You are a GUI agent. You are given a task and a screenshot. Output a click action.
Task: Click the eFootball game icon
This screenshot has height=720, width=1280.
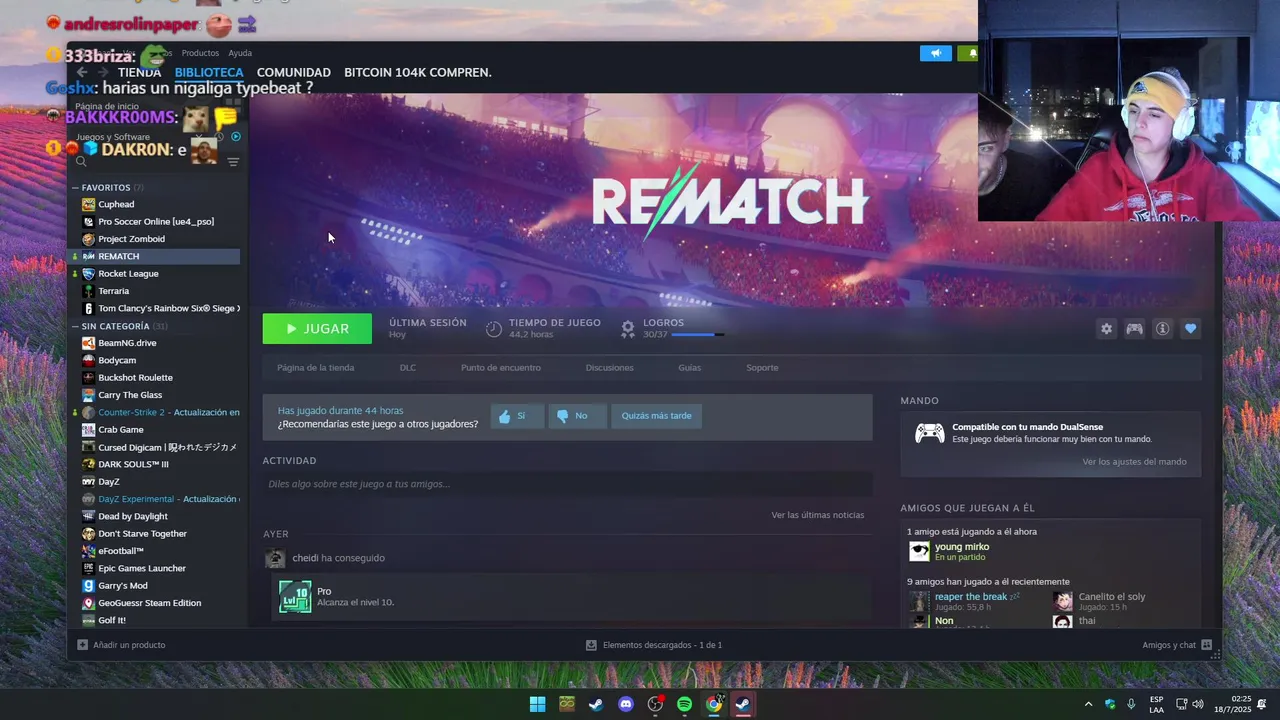click(89, 551)
